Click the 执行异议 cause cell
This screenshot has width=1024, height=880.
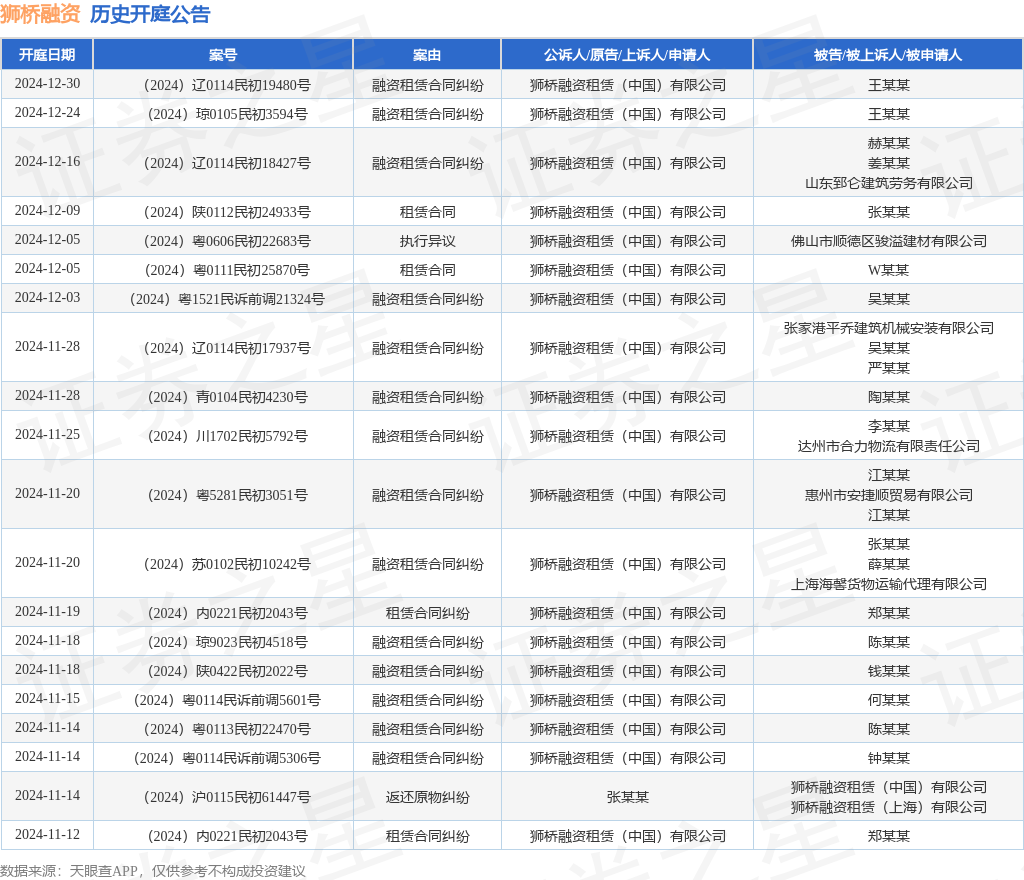tap(427, 241)
